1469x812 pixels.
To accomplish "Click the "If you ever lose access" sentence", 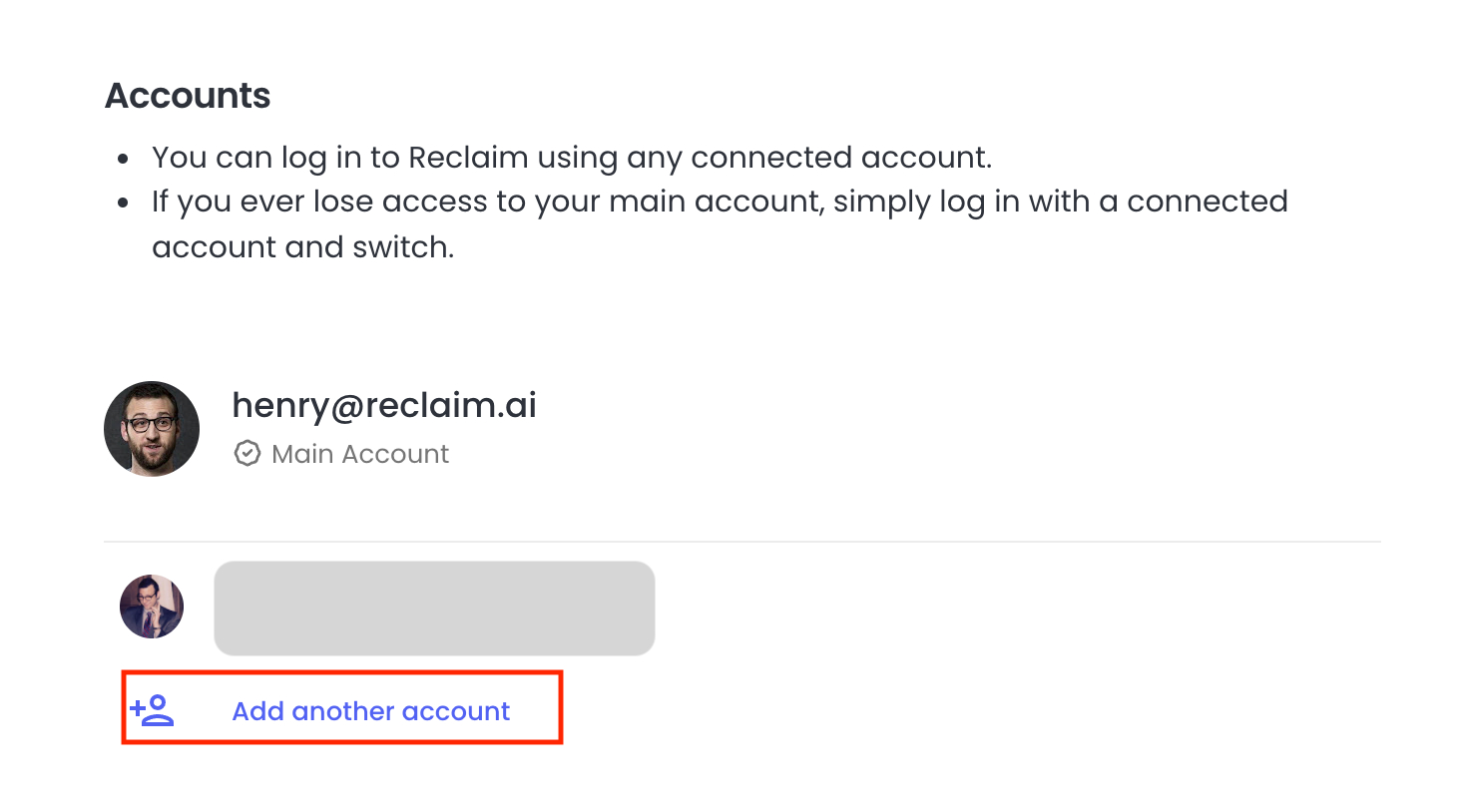I will (720, 223).
